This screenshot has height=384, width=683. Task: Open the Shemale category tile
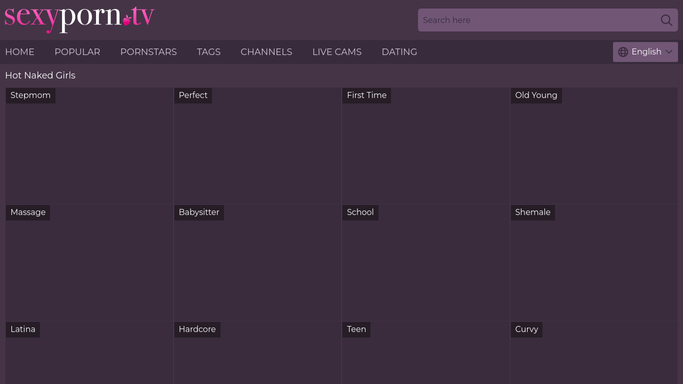[x=594, y=263]
